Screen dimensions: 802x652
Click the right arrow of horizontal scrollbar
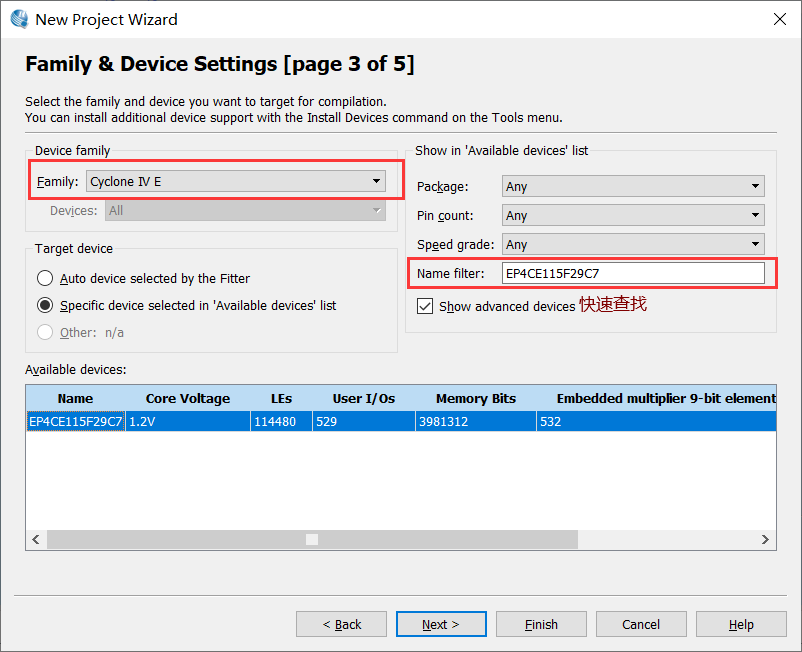point(765,539)
